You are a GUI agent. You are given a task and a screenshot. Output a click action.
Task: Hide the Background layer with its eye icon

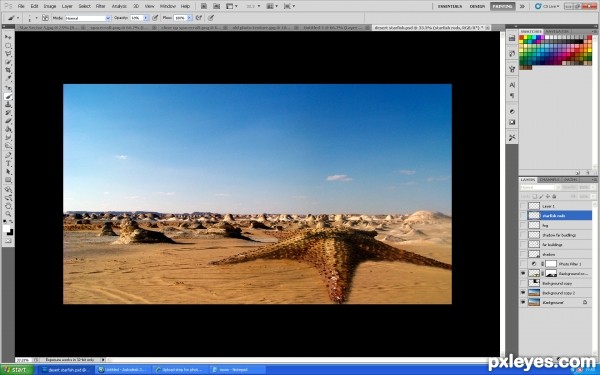[523, 302]
